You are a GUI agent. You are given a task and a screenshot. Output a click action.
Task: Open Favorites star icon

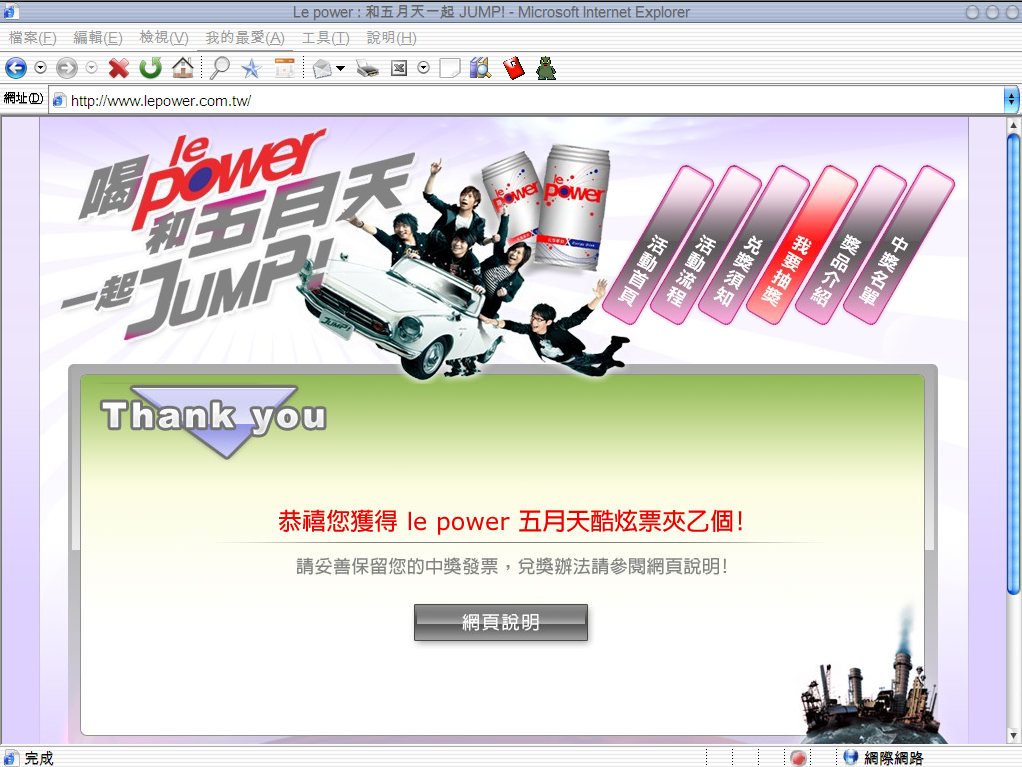[x=251, y=68]
